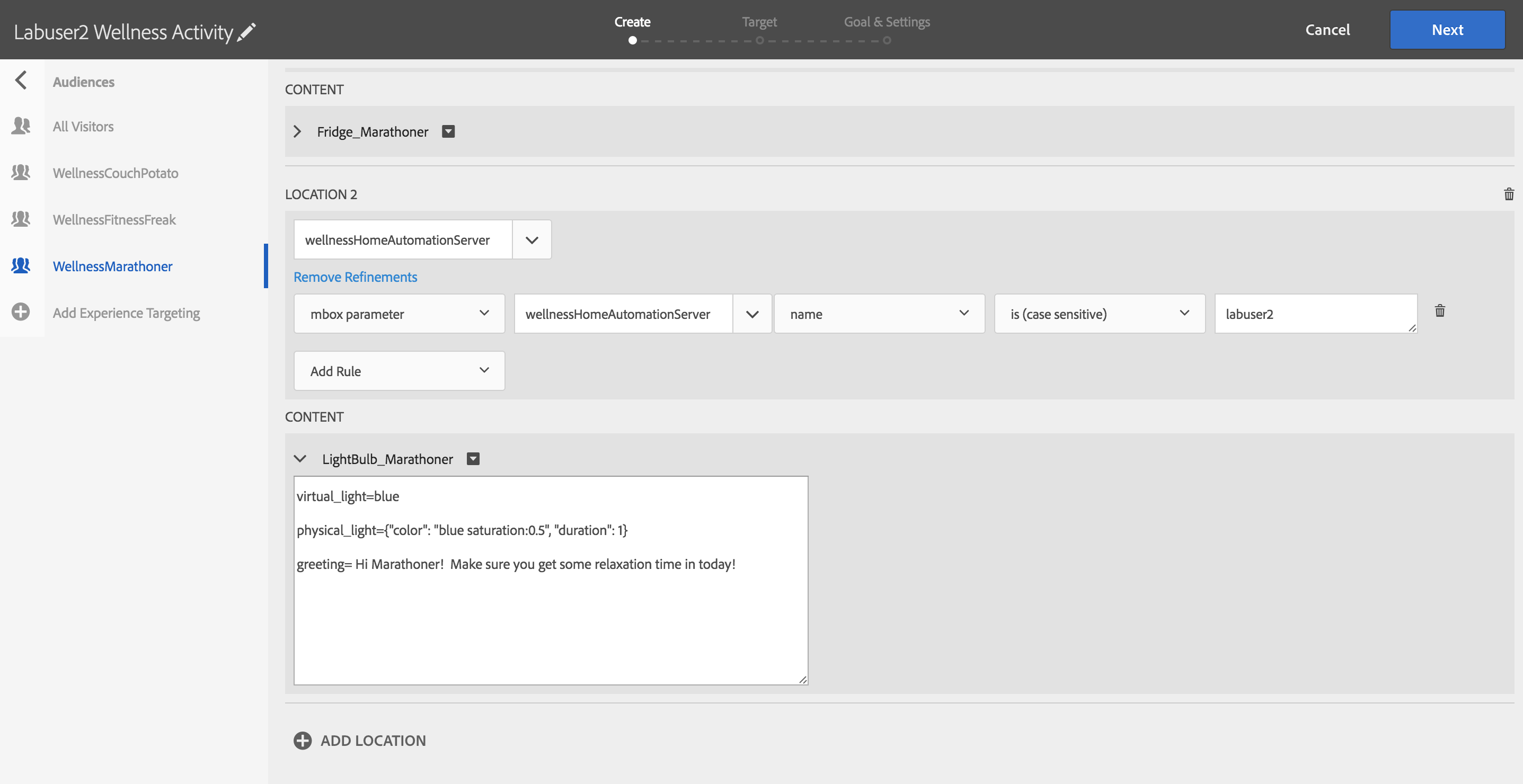This screenshot has height=784, width=1523.
Task: Go to the Target step
Action: click(x=759, y=22)
